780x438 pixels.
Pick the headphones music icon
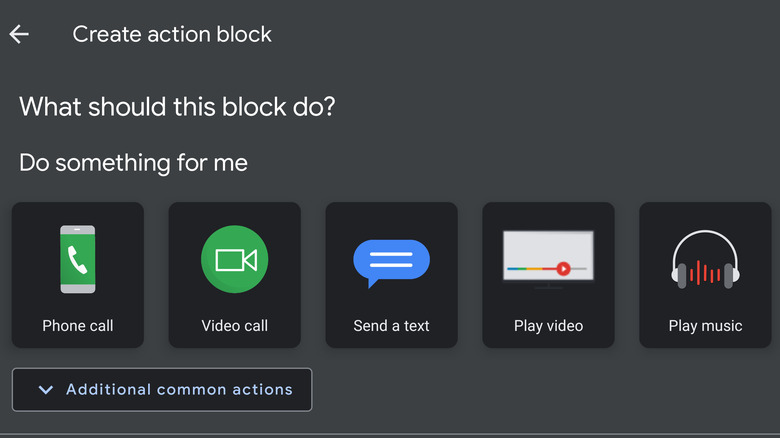705,260
